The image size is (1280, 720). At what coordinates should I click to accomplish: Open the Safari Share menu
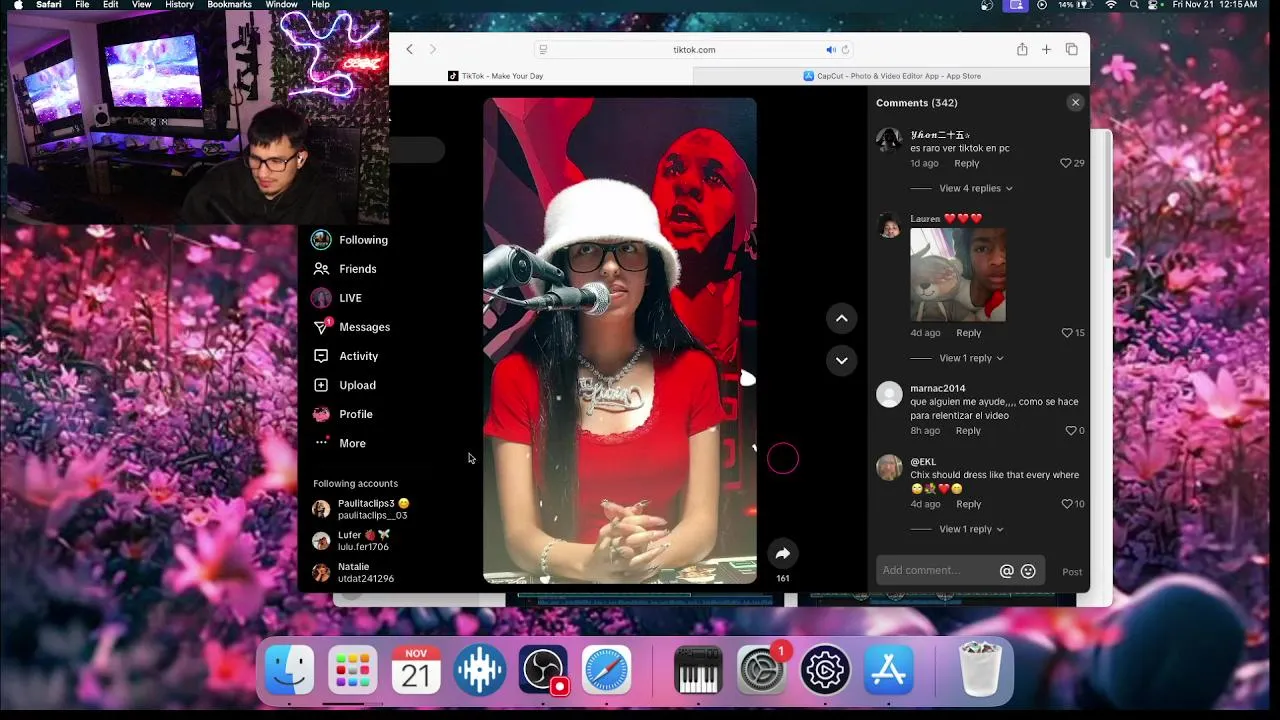pyautogui.click(x=1022, y=49)
